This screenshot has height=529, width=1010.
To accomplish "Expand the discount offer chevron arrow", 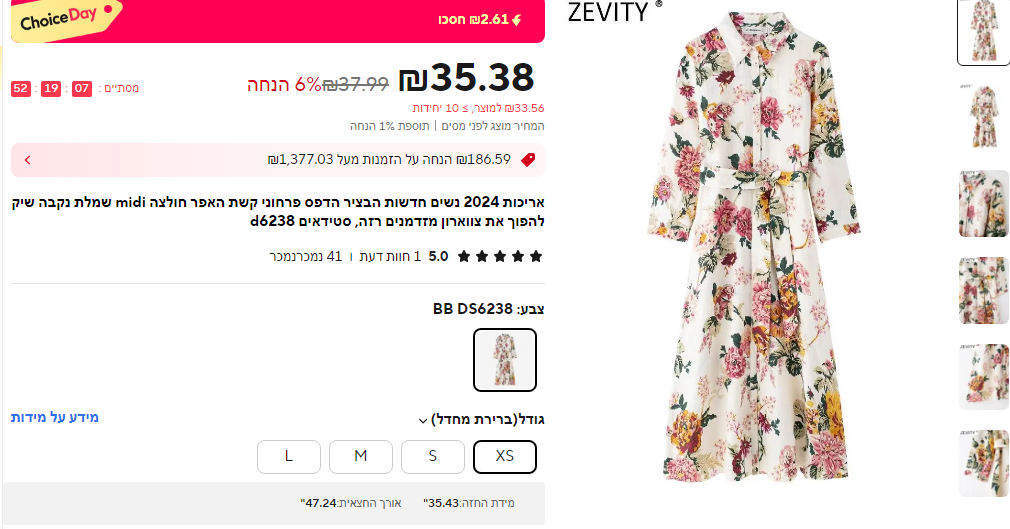I will [27, 159].
